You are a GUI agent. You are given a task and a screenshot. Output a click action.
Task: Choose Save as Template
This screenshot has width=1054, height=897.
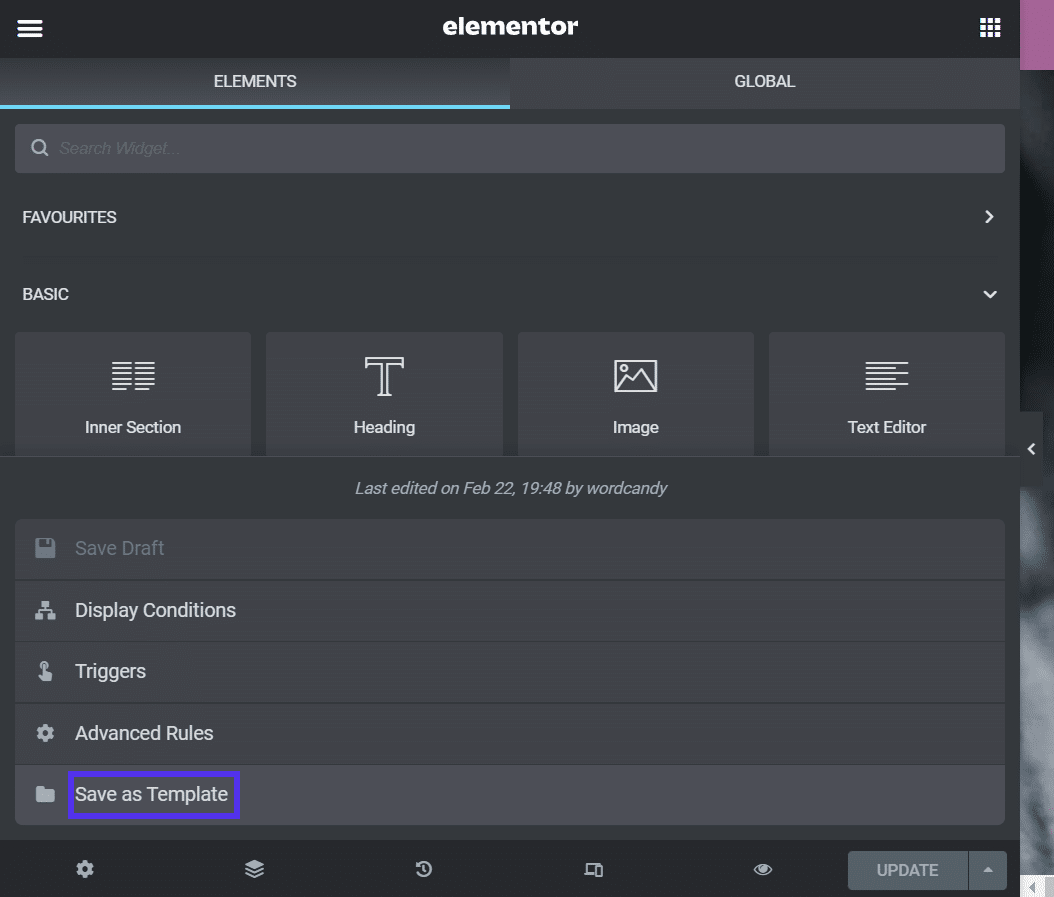pyautogui.click(x=150, y=794)
